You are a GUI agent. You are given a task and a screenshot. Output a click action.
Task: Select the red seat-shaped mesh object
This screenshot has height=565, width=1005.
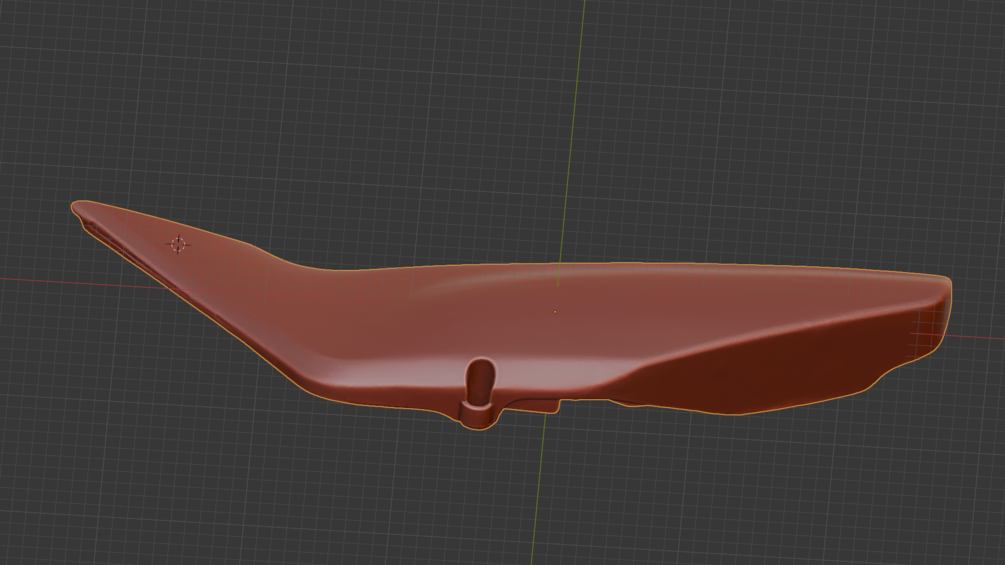point(511,315)
